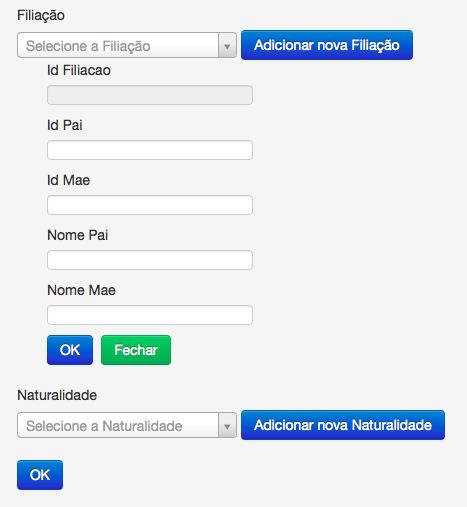Click the Id Mae label
Image resolution: width=467 pixels, height=507 pixels.
(68, 180)
